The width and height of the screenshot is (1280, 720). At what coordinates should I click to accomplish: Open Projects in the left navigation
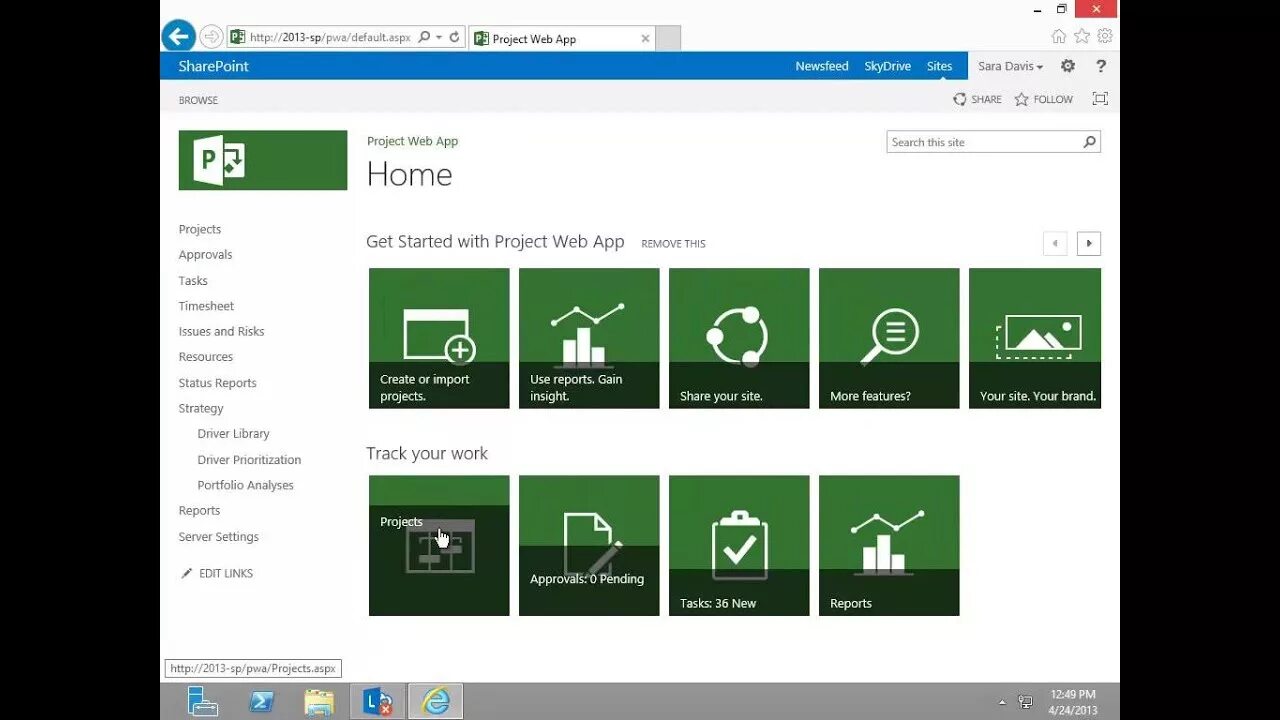click(200, 229)
